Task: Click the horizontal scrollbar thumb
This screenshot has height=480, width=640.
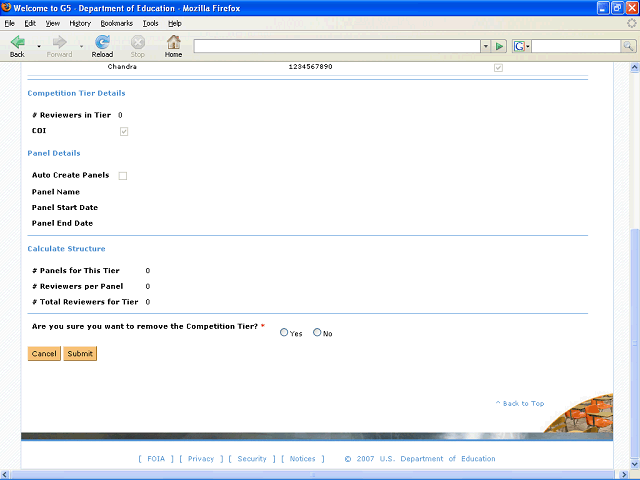Action: [313, 475]
